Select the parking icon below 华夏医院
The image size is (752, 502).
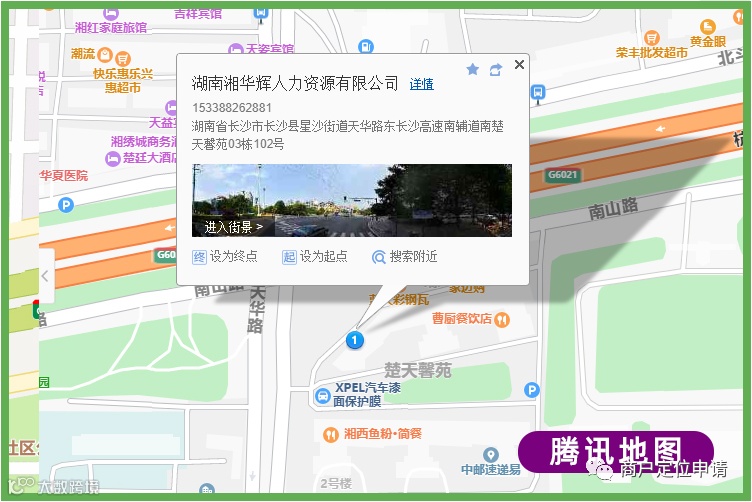point(66,205)
